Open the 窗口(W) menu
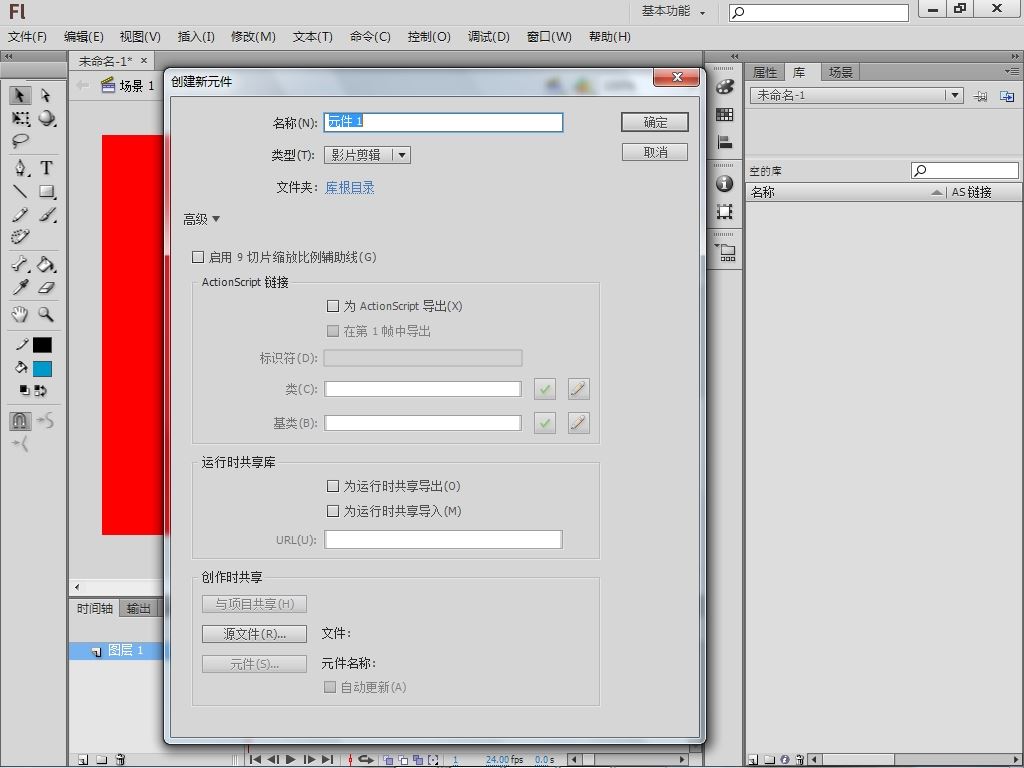Image resolution: width=1024 pixels, height=768 pixels. 549,37
